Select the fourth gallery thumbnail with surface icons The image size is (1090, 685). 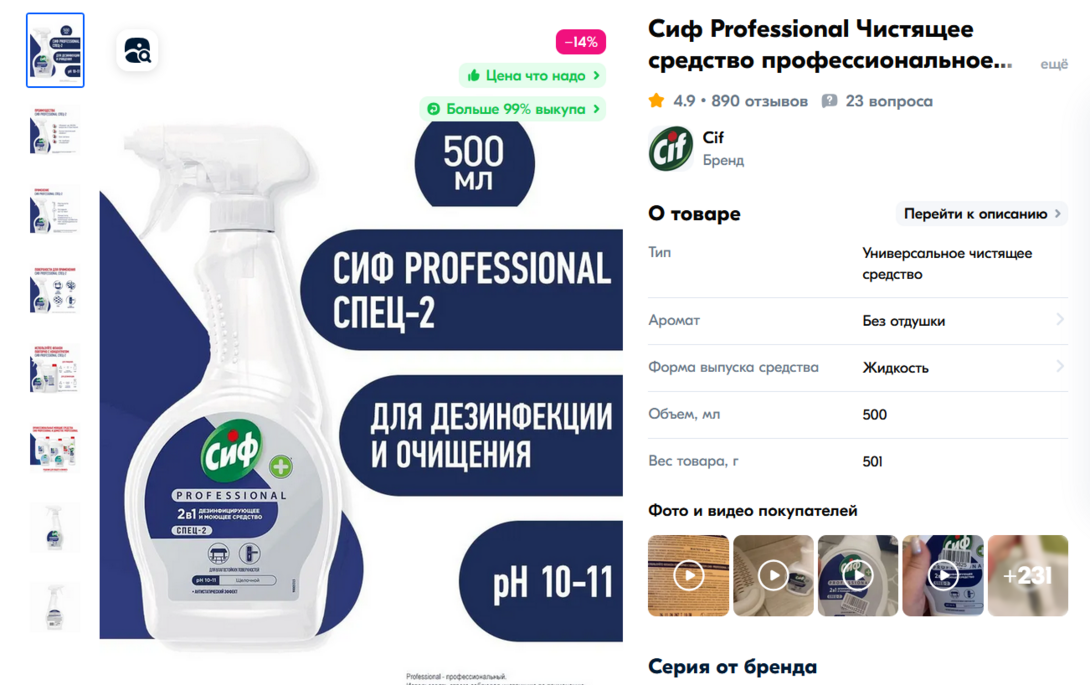(x=55, y=289)
